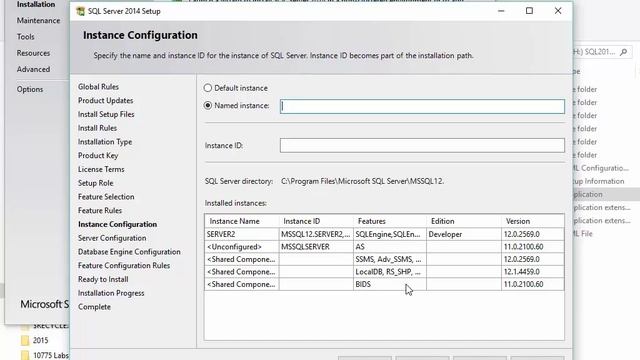Click the Developer edition cell
The width and height of the screenshot is (640, 360).
click(464, 234)
